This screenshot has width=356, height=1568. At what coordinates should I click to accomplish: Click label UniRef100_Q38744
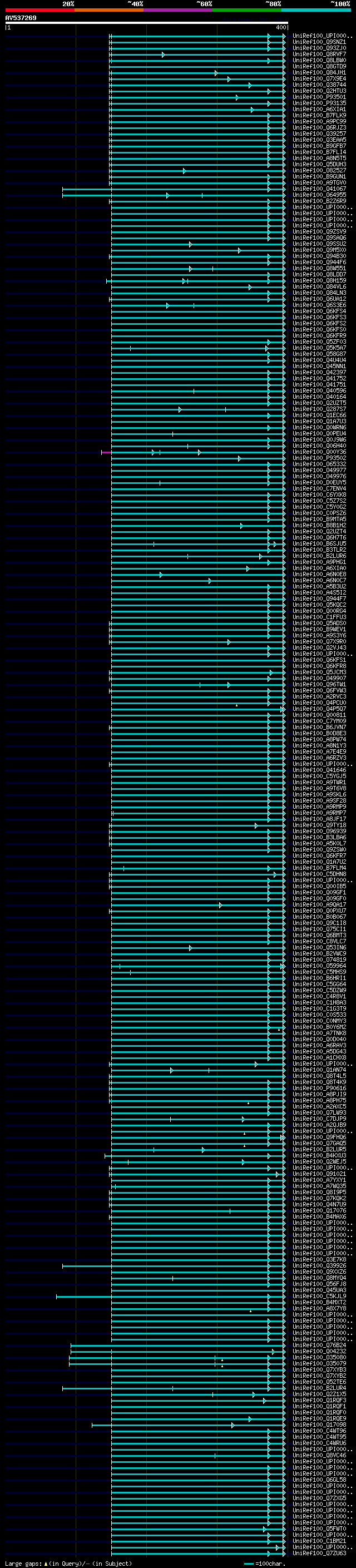click(x=319, y=85)
